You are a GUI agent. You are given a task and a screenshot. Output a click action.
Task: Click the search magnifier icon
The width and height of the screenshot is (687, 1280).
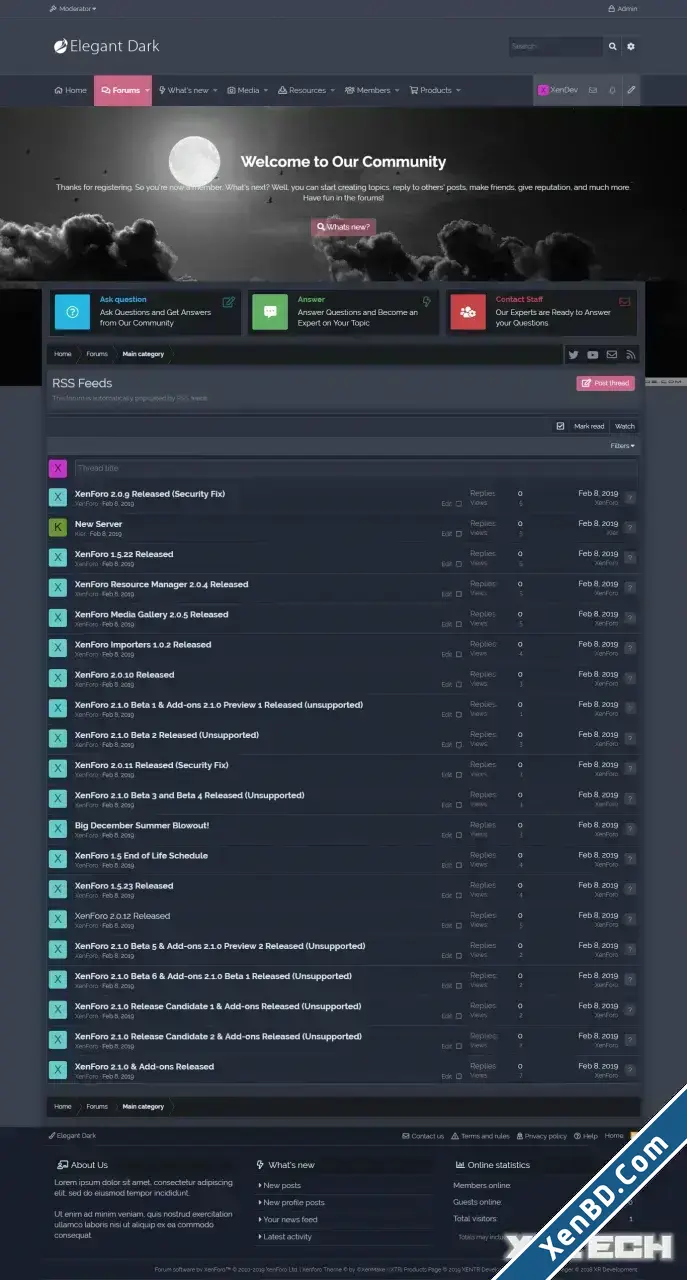coord(612,46)
